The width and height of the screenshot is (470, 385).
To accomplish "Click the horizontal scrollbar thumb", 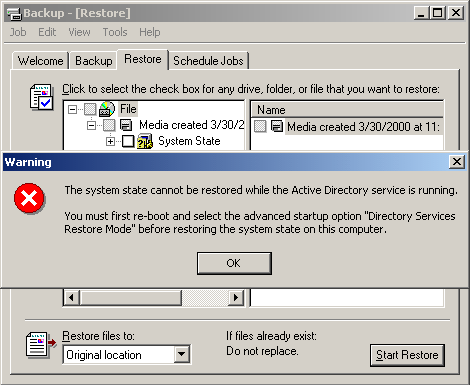I will point(131,297).
